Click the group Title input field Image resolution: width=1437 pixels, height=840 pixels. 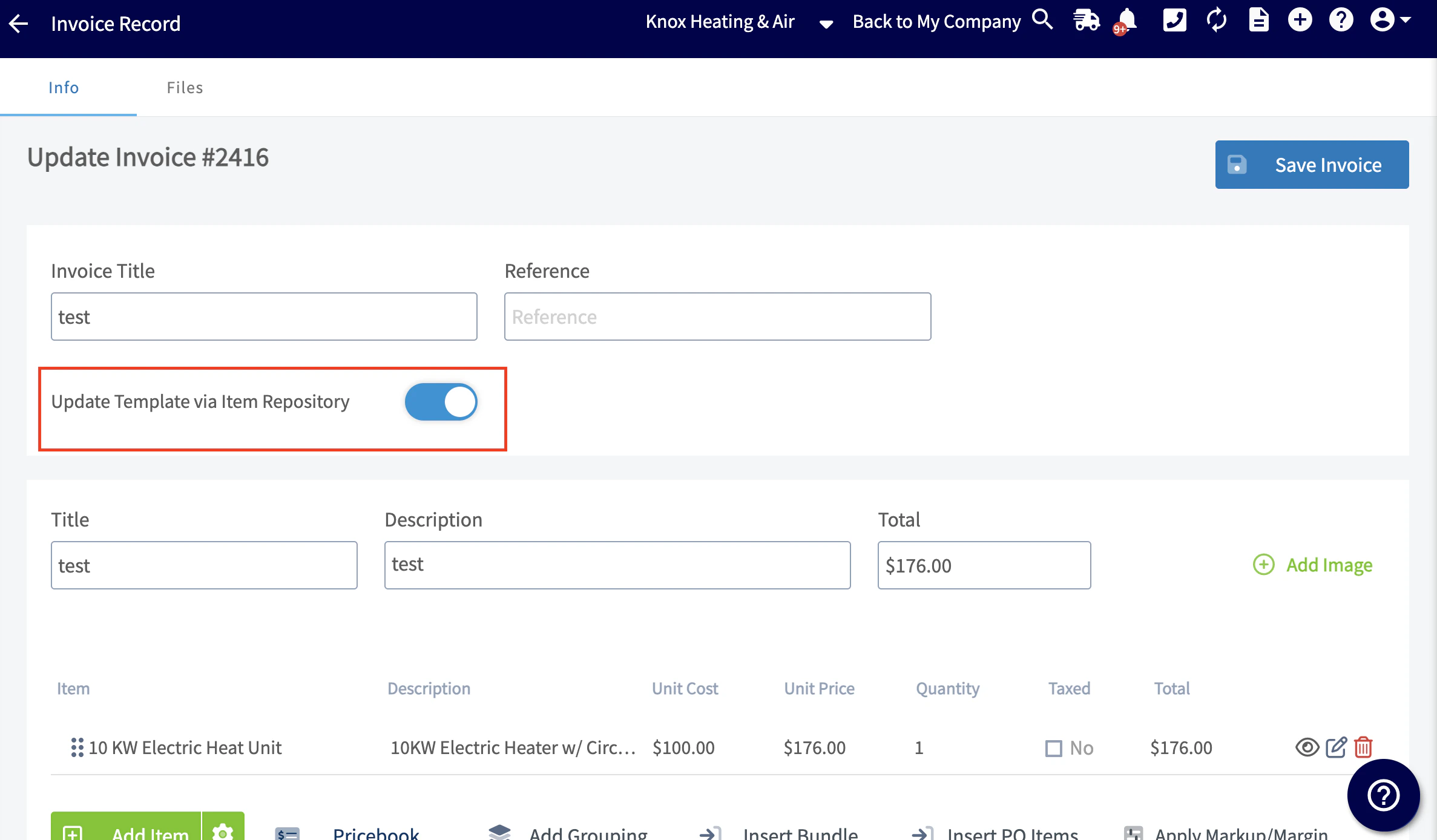click(204, 565)
